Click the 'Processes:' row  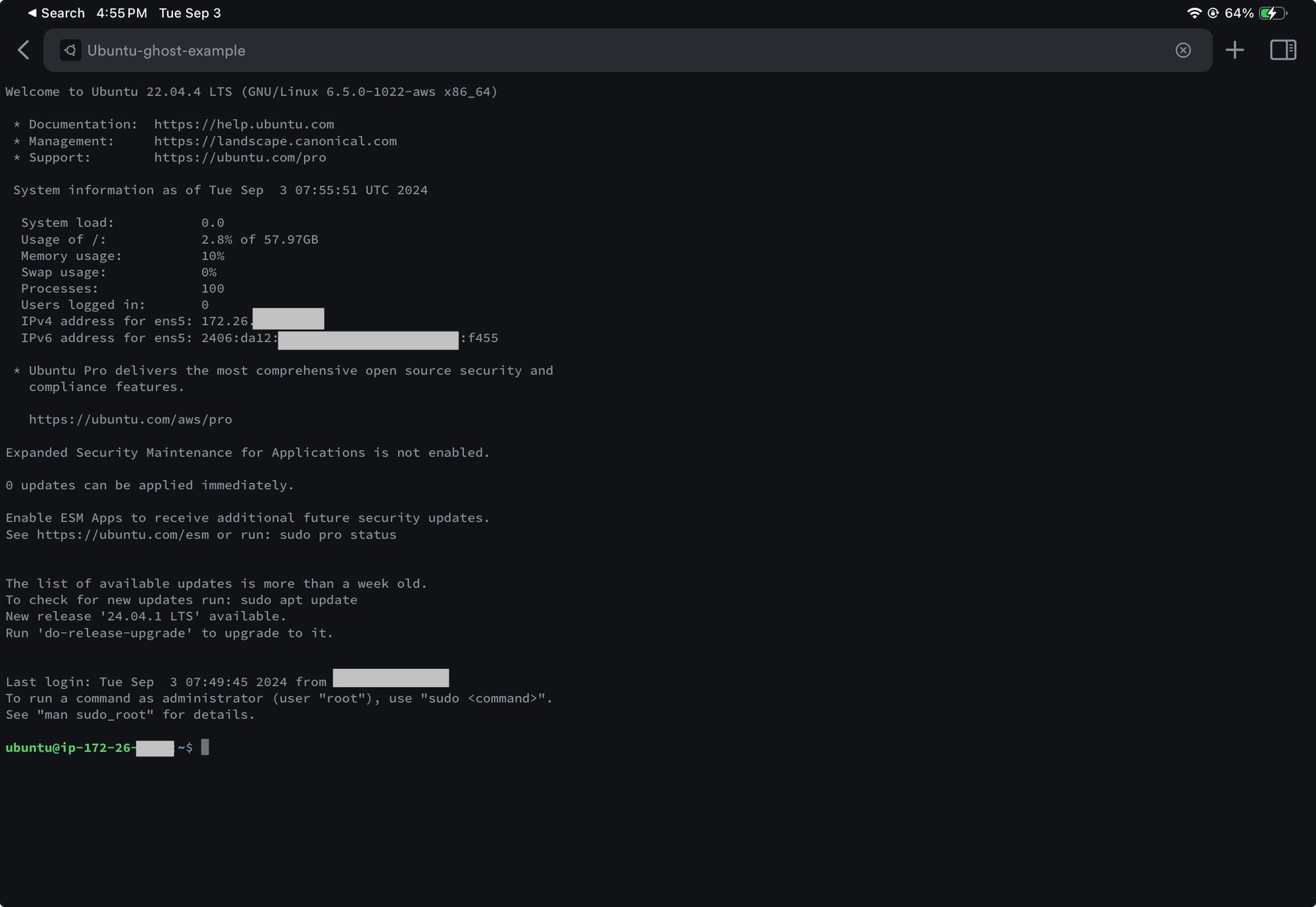click(x=122, y=288)
